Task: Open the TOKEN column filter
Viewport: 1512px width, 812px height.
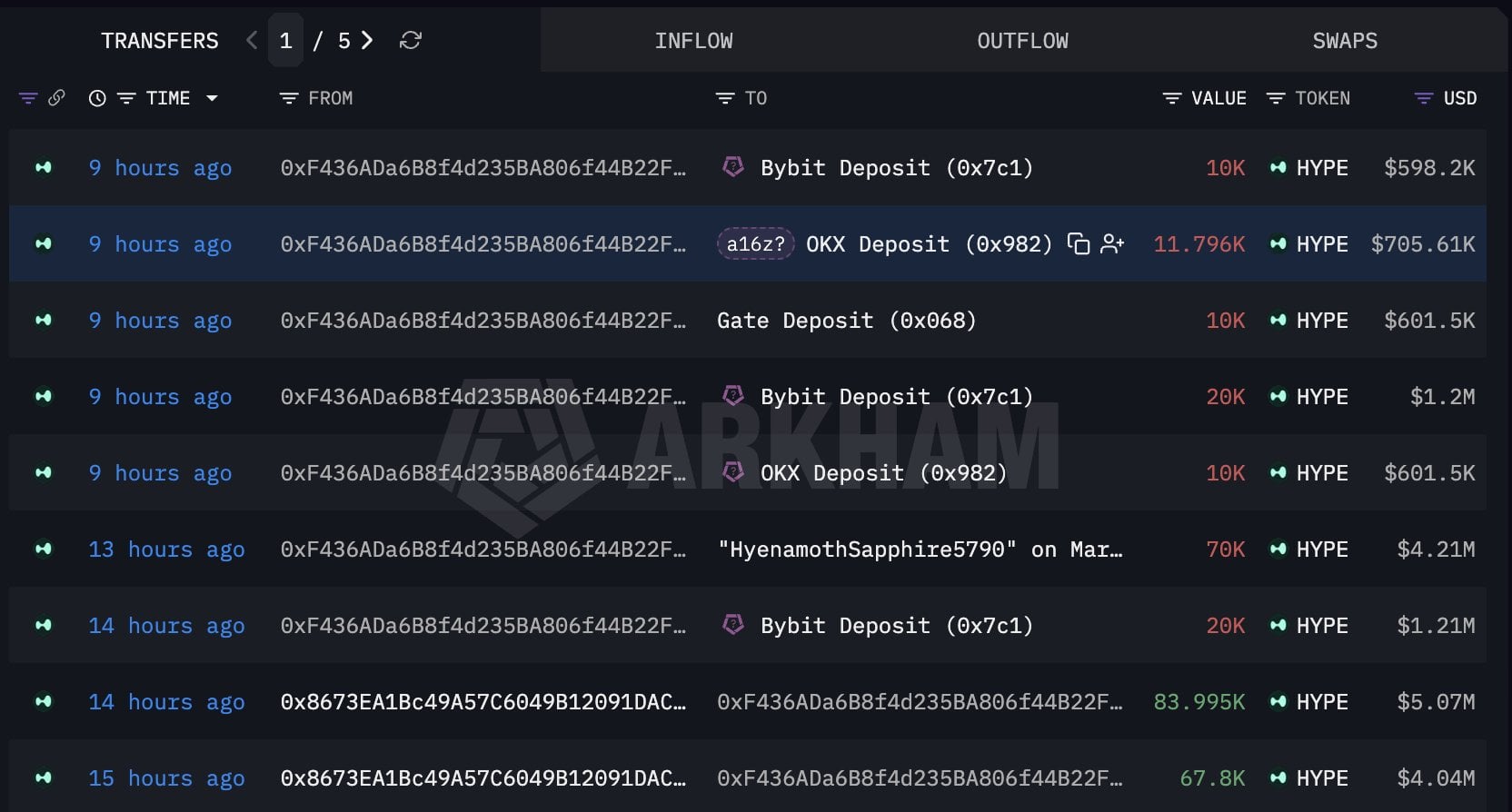Action: [1276, 98]
